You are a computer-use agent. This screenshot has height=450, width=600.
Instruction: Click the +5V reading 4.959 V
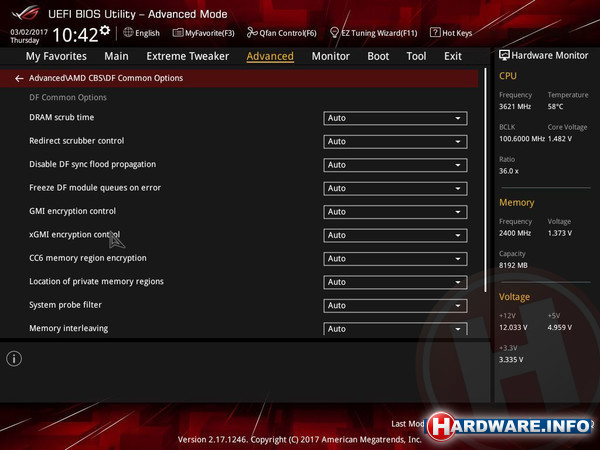click(559, 328)
